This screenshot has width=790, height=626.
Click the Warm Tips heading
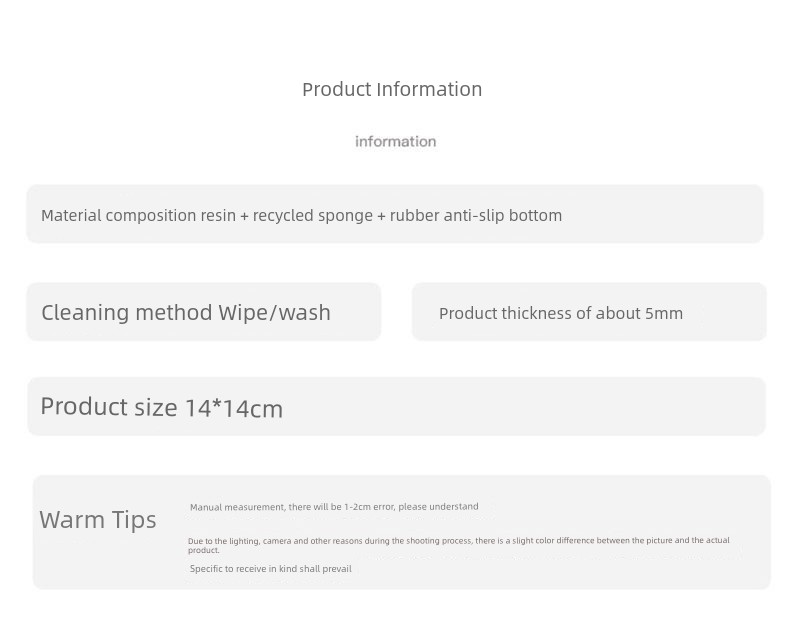coord(98,520)
